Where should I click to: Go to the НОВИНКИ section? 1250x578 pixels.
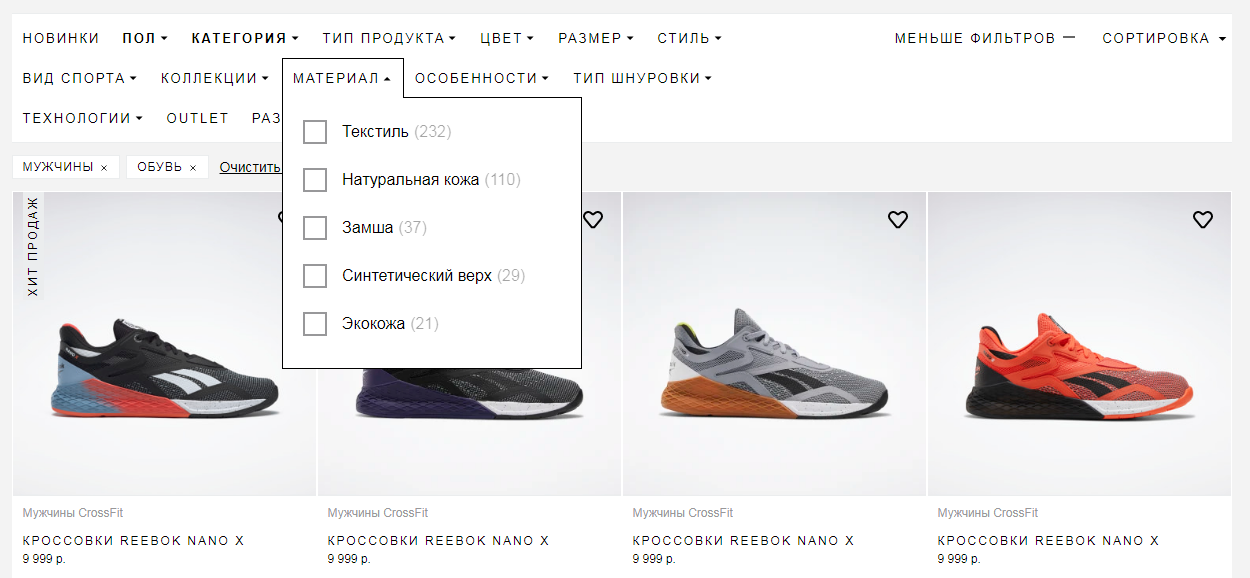(60, 38)
